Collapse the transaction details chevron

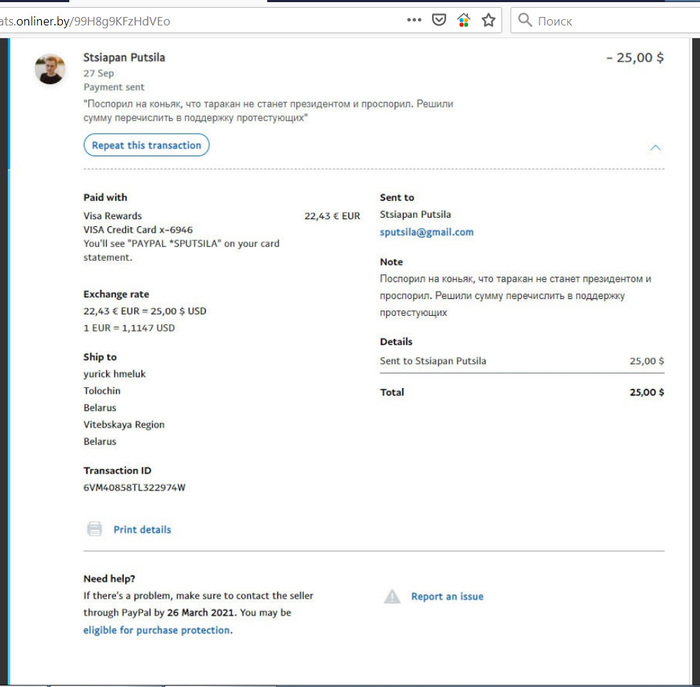tap(655, 147)
